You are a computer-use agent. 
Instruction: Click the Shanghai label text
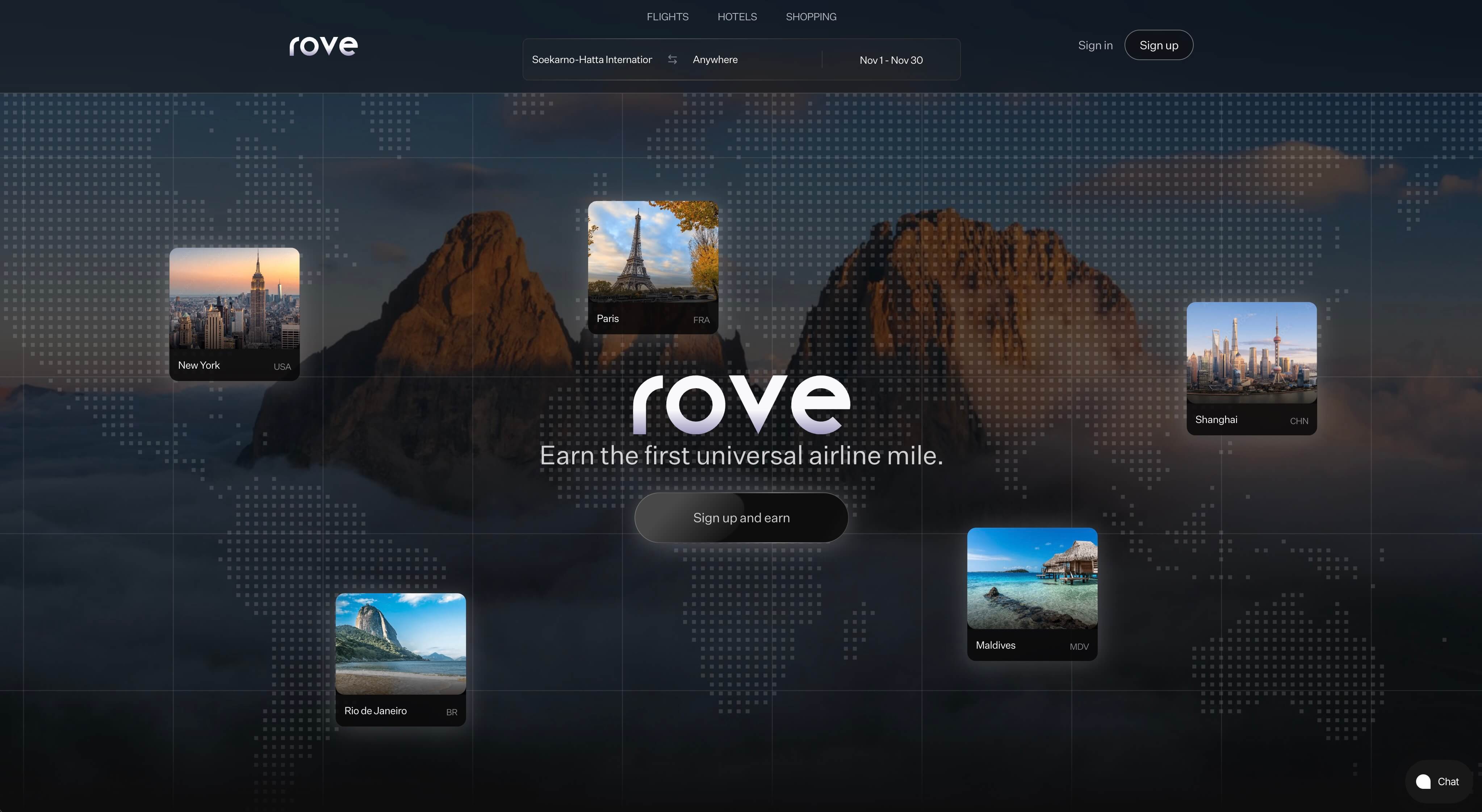tap(1216, 419)
